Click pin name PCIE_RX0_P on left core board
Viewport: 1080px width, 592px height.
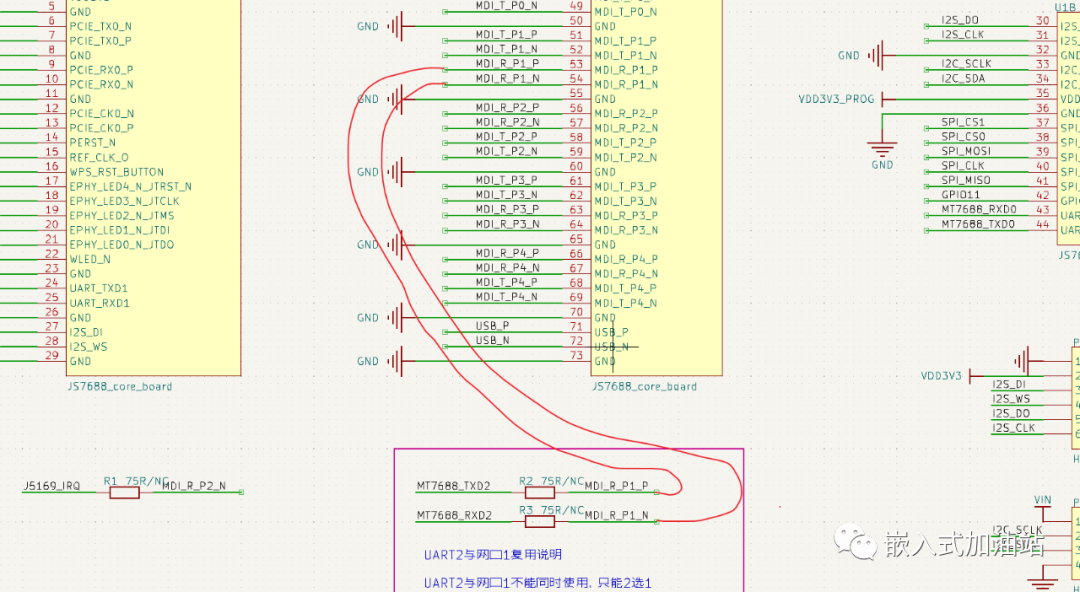tap(101, 70)
